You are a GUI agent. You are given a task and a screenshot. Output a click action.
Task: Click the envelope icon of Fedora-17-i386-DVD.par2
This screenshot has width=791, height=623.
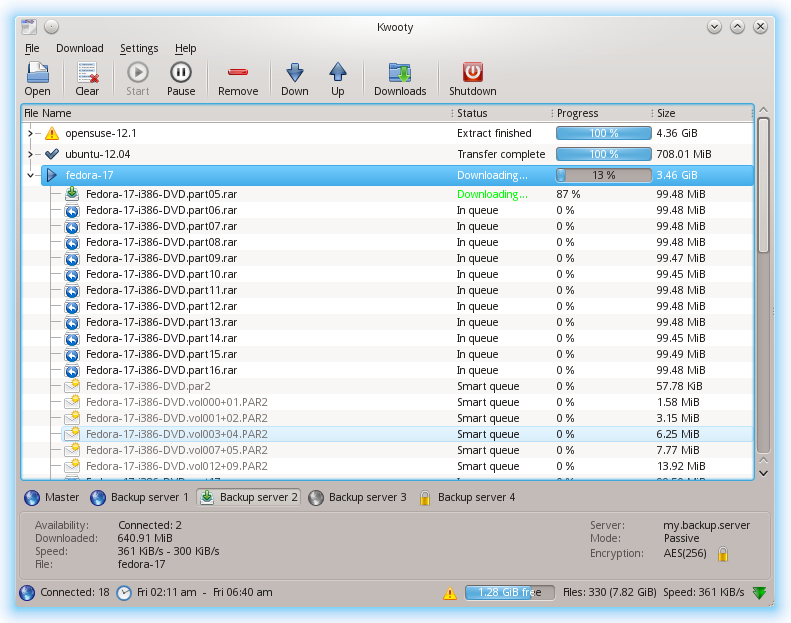click(x=72, y=386)
